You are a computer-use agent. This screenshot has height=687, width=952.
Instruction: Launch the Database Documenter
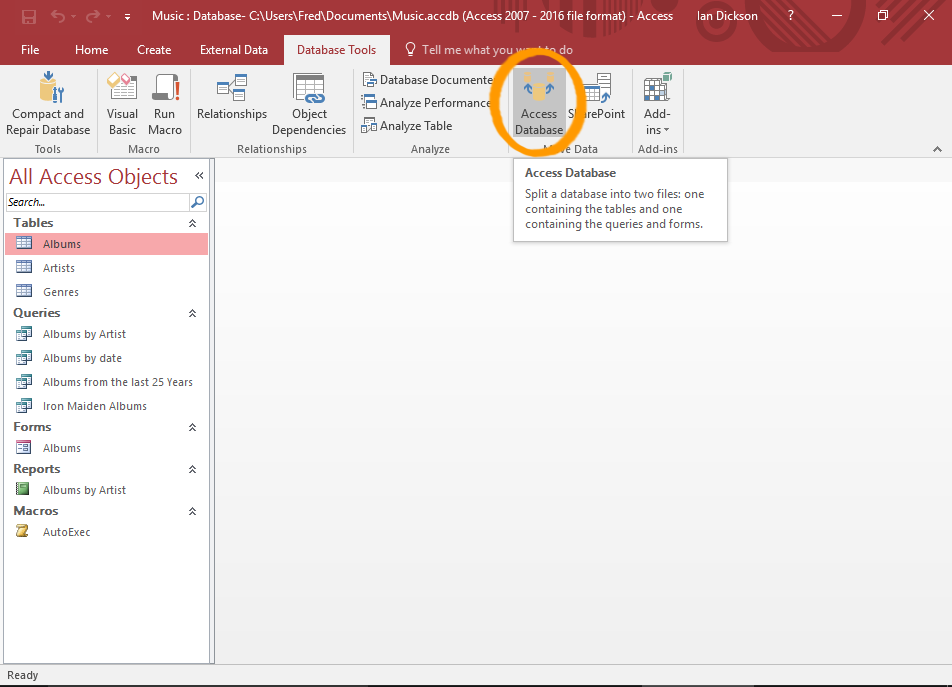coord(427,80)
